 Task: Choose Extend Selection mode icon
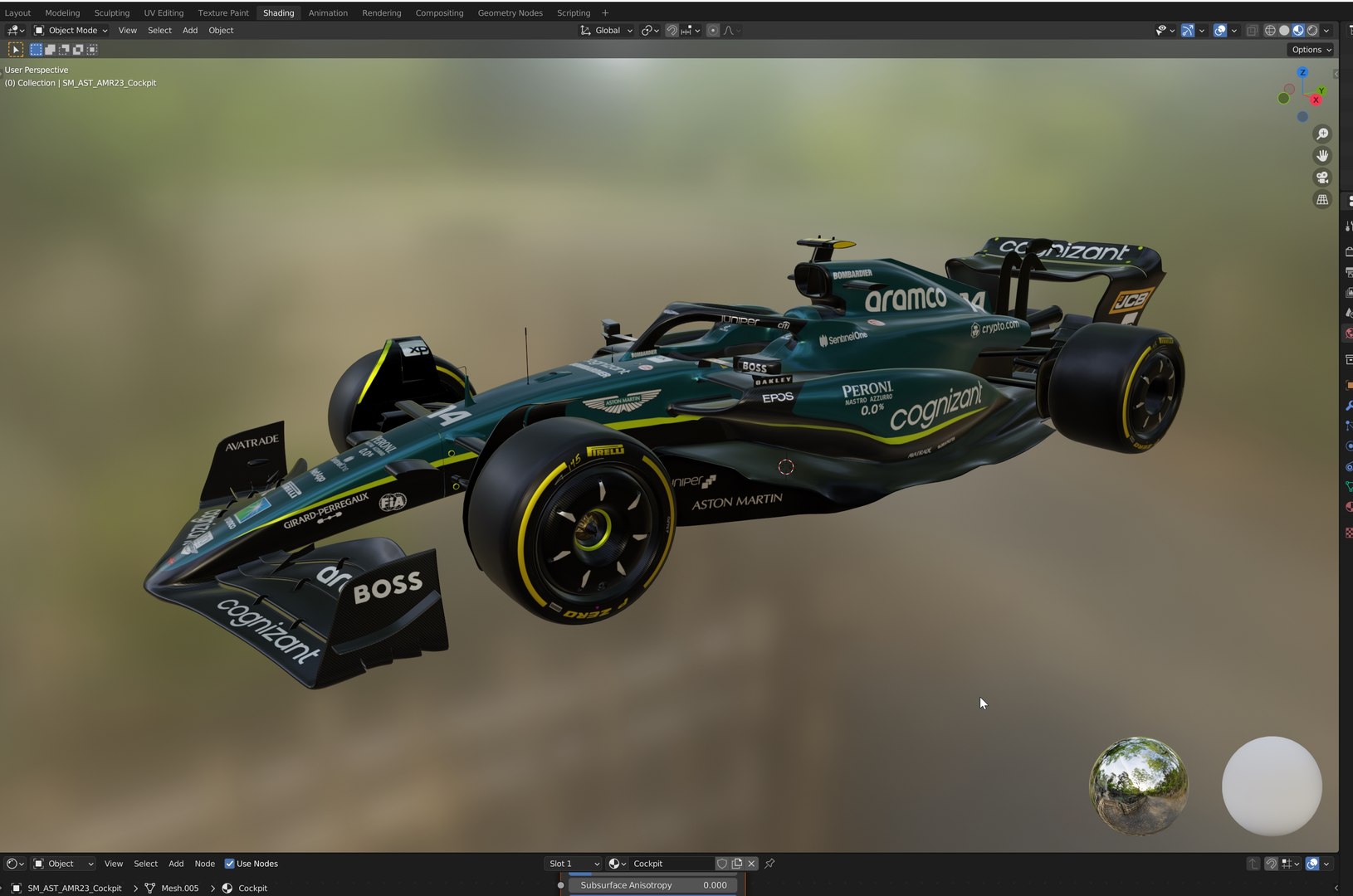tap(50, 50)
